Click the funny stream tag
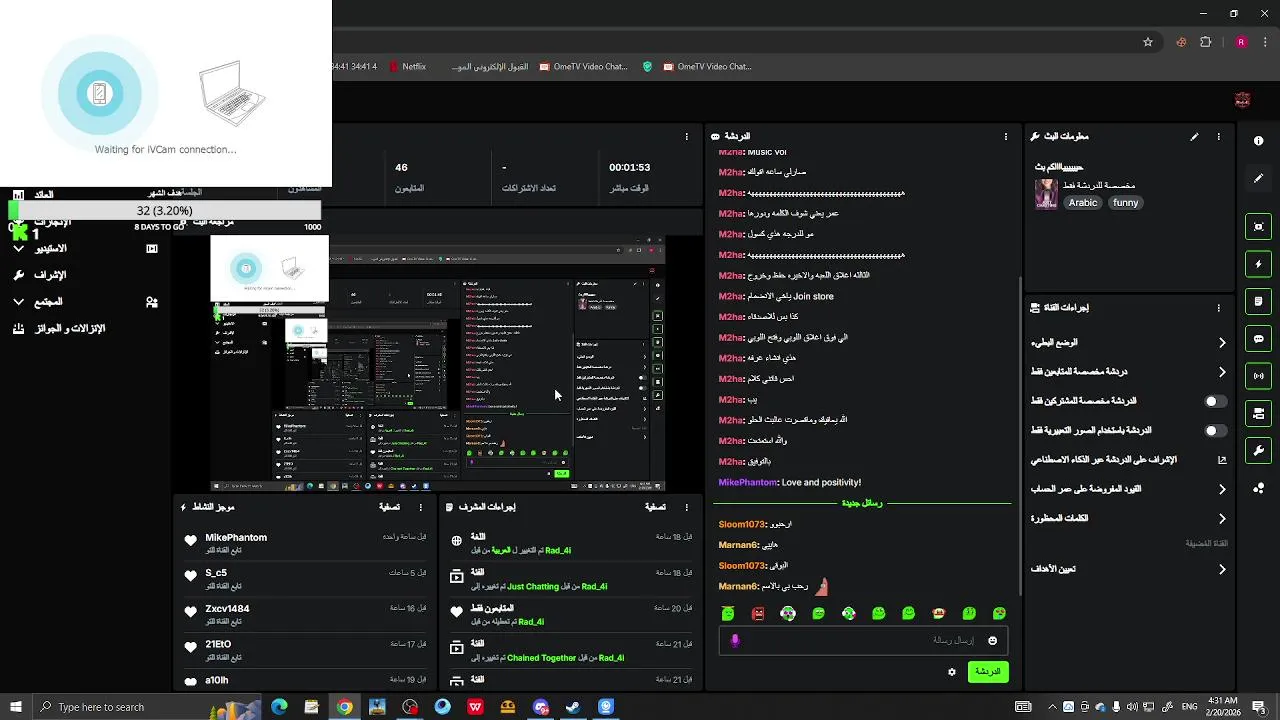The width and height of the screenshot is (1280, 720). [x=1125, y=203]
